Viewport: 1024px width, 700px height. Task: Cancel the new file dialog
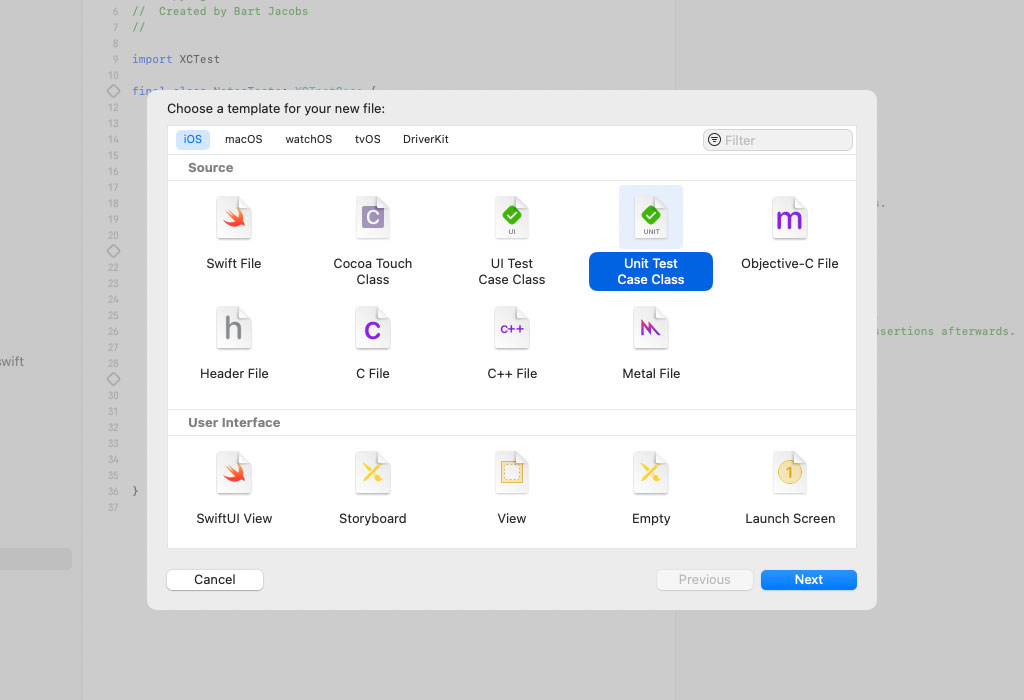(215, 580)
